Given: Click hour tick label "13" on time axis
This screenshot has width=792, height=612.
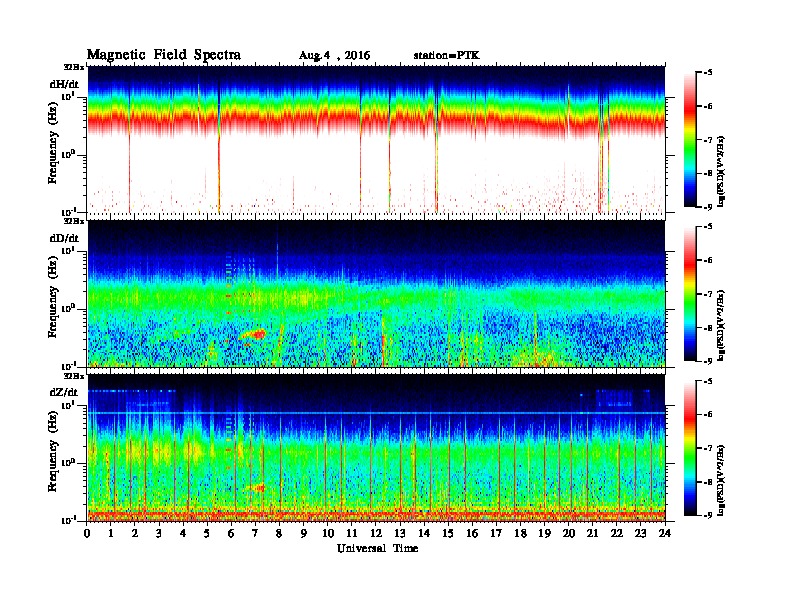Looking at the screenshot, I should pyautogui.click(x=400, y=533).
